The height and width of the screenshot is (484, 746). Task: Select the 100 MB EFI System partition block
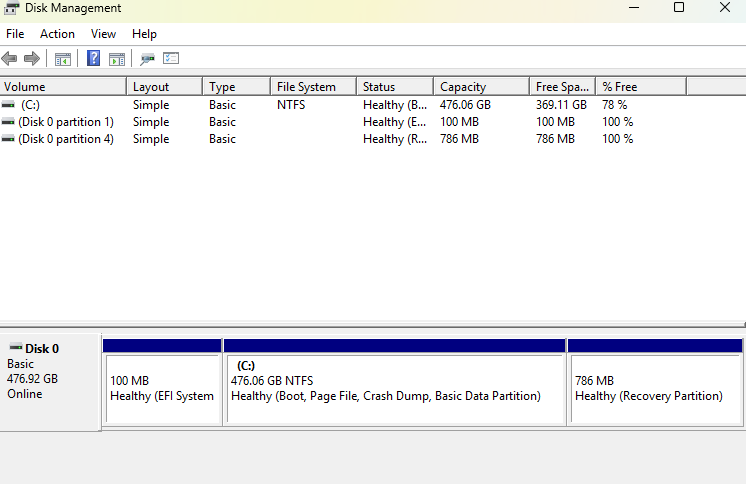162,388
